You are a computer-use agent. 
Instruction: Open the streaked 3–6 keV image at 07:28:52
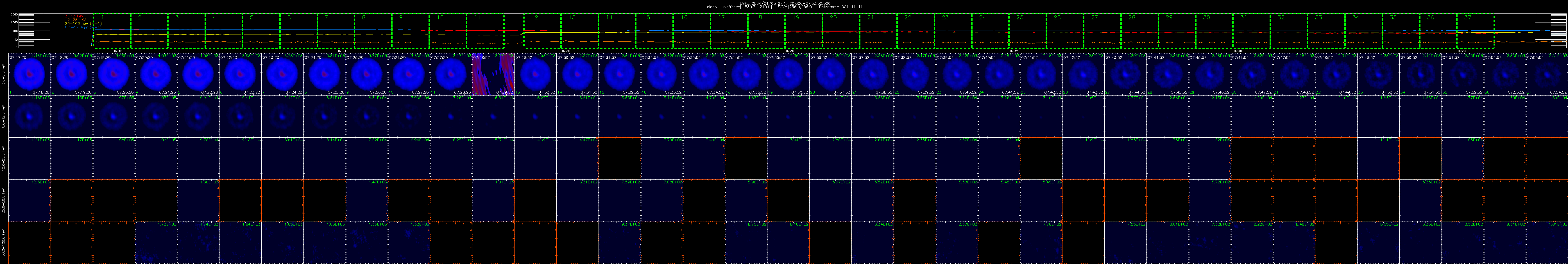[493, 74]
